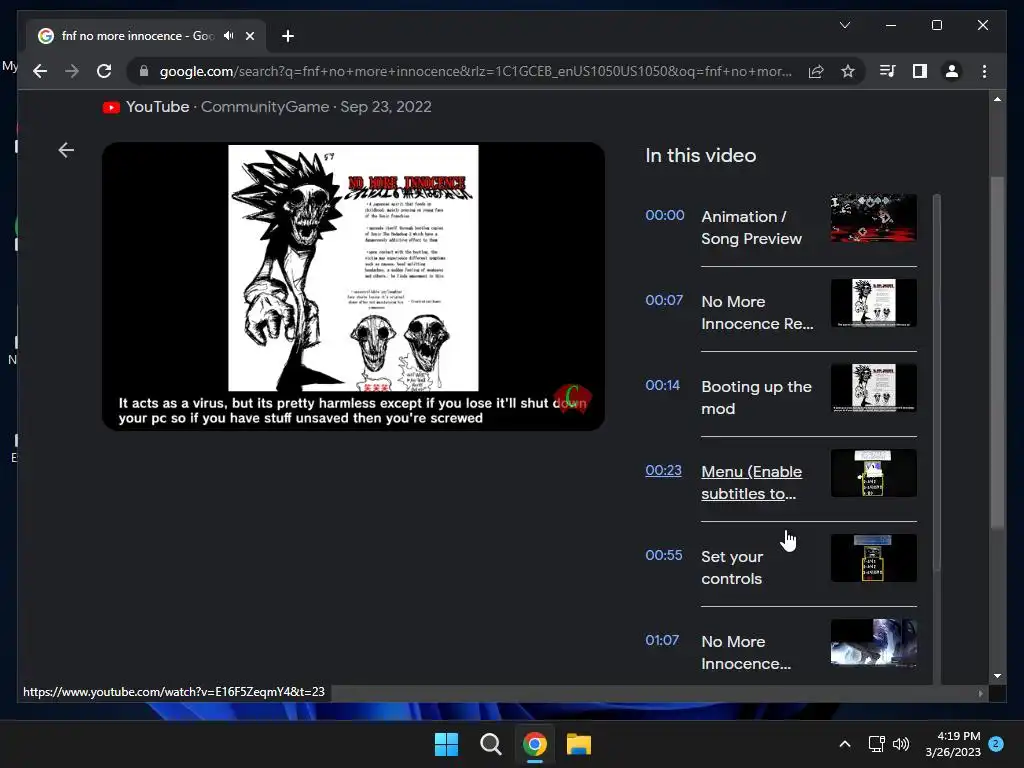1024x768 pixels.
Task: Click the browser forward arrow
Action: (x=72, y=71)
